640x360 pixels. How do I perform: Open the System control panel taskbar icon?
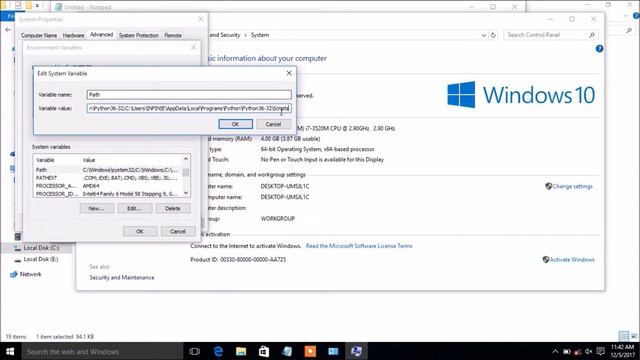[x=356, y=351]
